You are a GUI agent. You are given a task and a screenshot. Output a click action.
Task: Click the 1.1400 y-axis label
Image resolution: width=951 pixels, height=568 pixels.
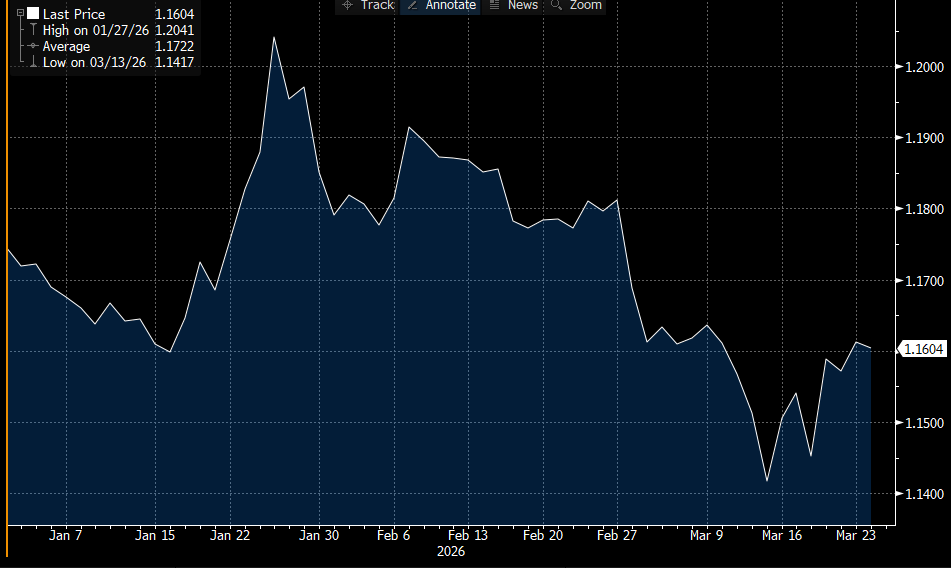pyautogui.click(x=924, y=494)
